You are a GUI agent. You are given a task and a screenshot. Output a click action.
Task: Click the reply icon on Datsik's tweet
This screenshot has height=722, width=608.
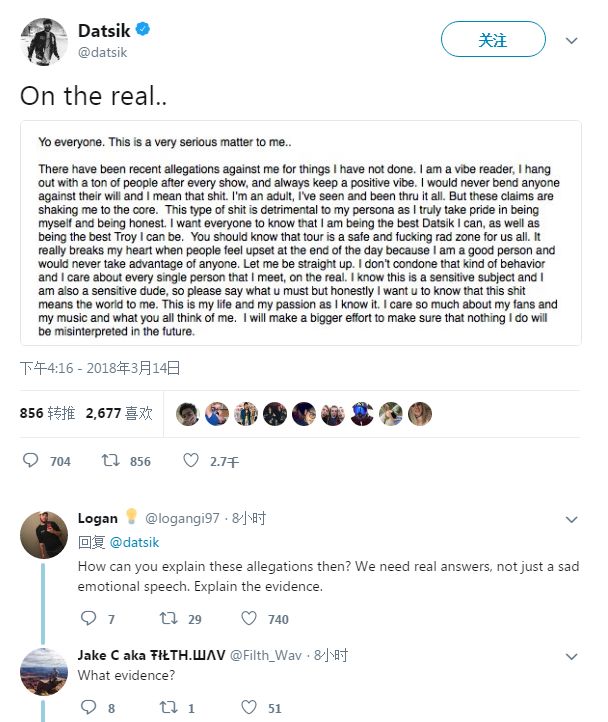point(31,461)
